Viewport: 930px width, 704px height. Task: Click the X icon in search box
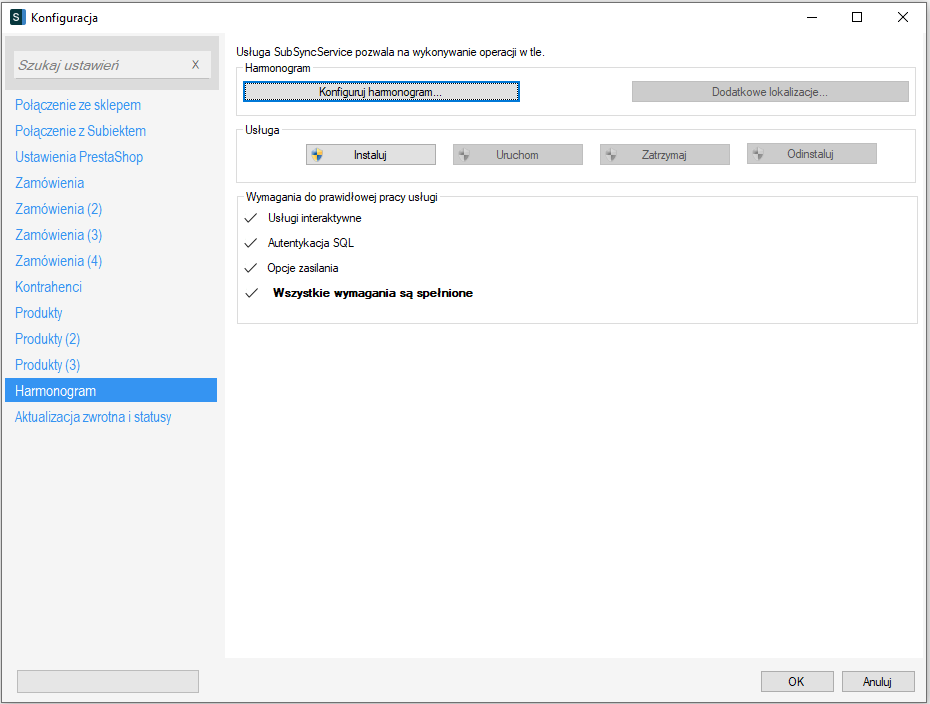(195, 65)
